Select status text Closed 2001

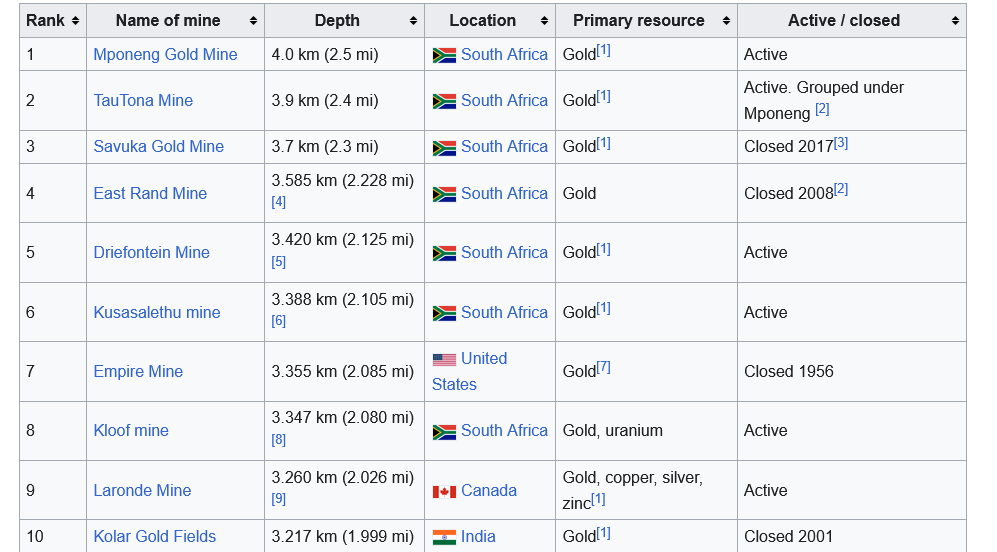[x=788, y=536]
